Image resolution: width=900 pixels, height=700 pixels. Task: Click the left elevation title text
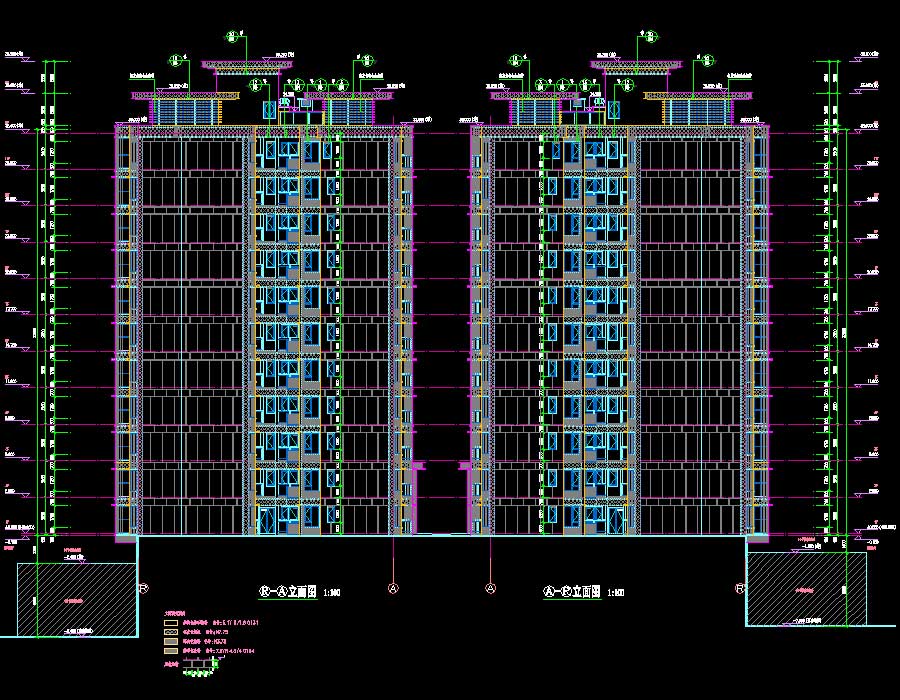pos(288,592)
